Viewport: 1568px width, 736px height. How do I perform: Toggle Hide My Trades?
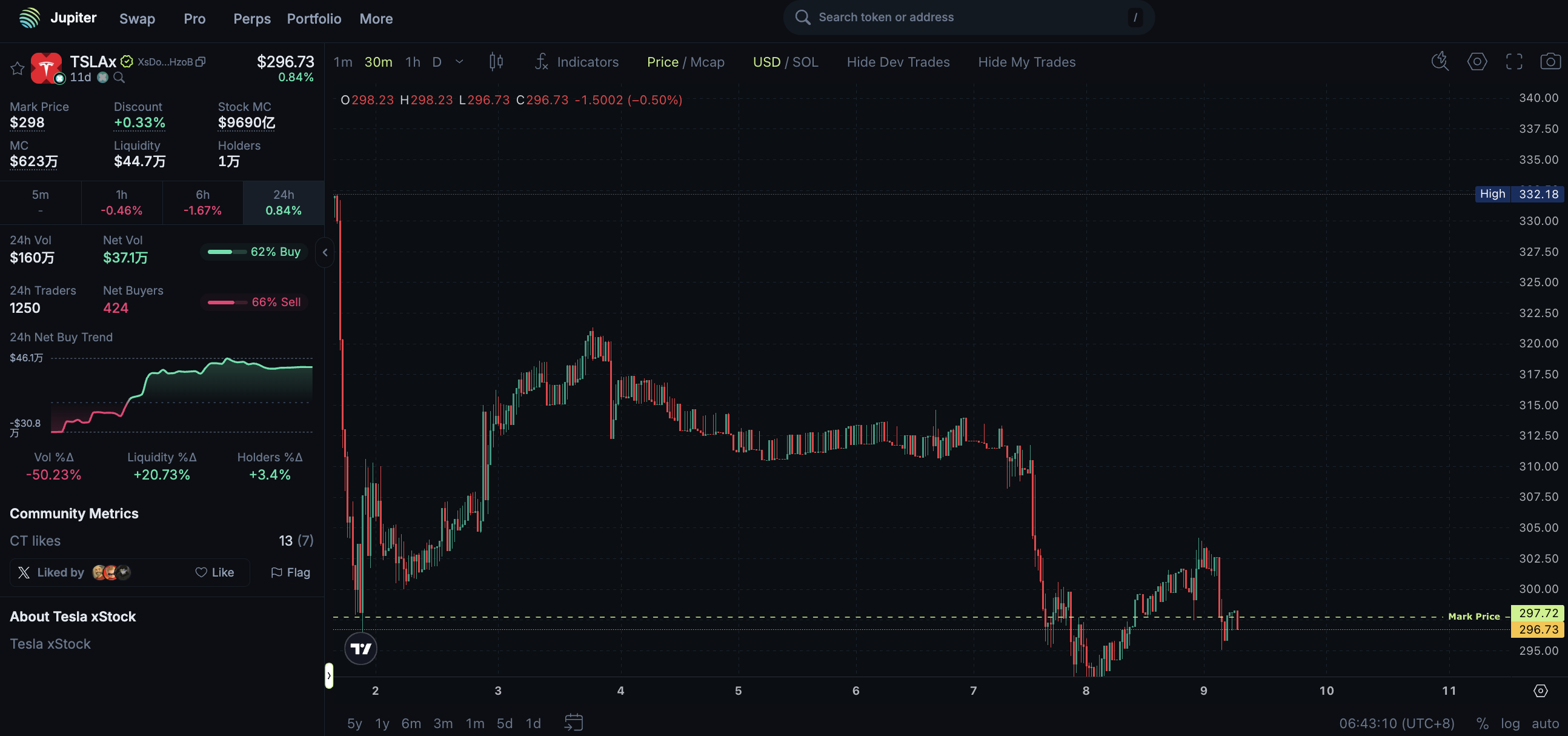[1026, 62]
